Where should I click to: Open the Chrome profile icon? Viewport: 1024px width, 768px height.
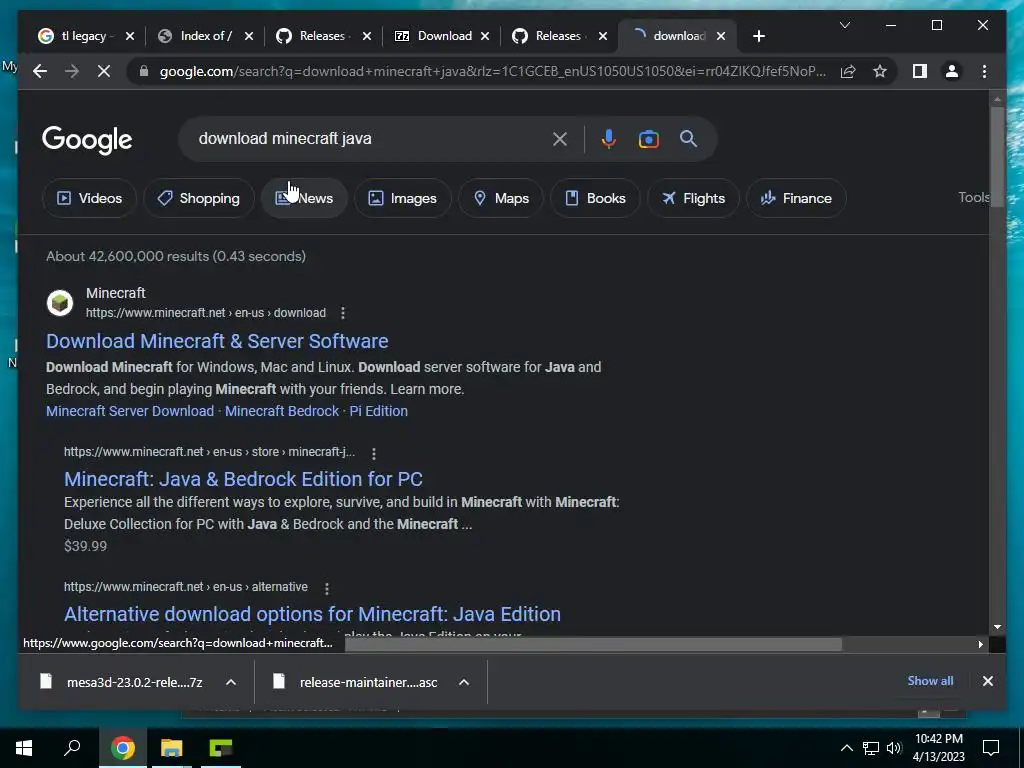click(x=952, y=71)
